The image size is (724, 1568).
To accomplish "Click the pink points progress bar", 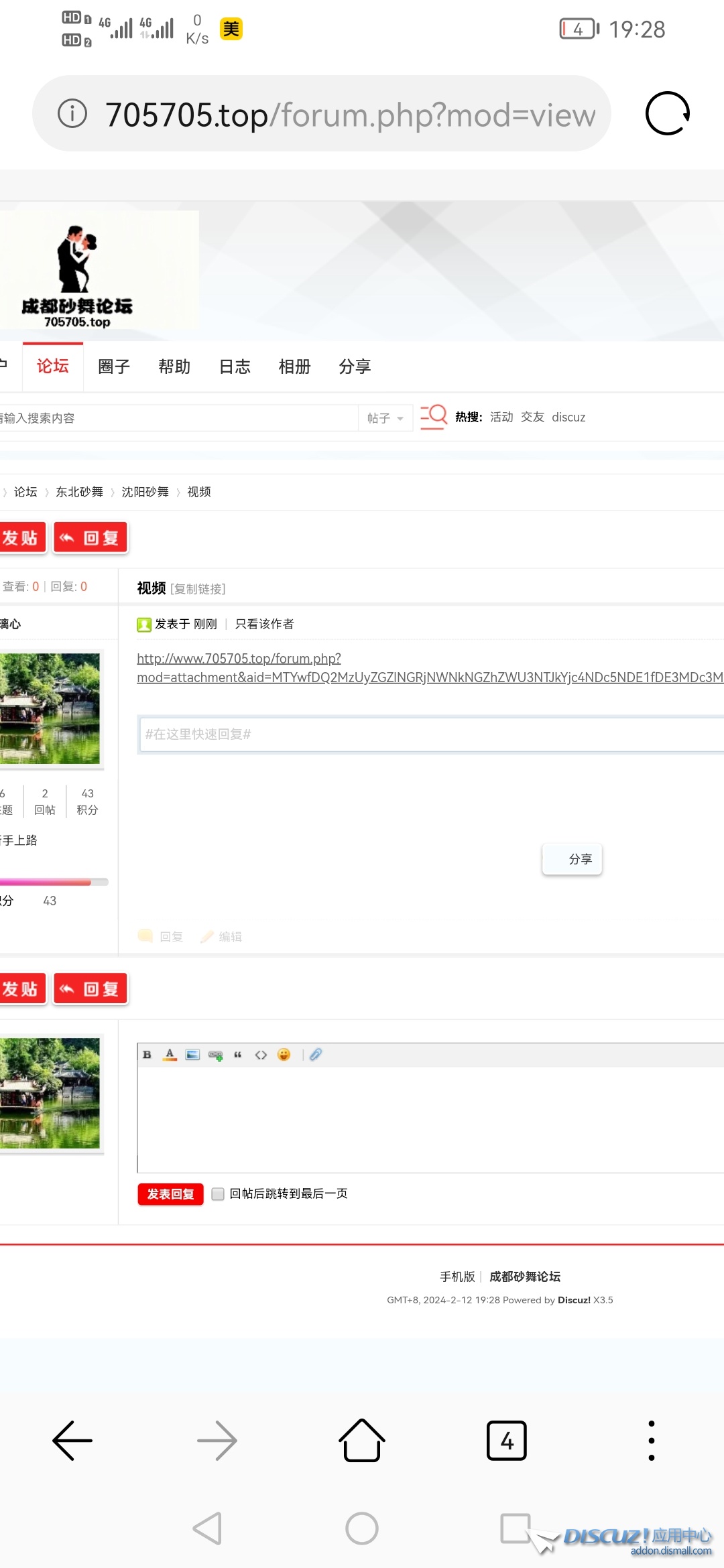I will [54, 883].
